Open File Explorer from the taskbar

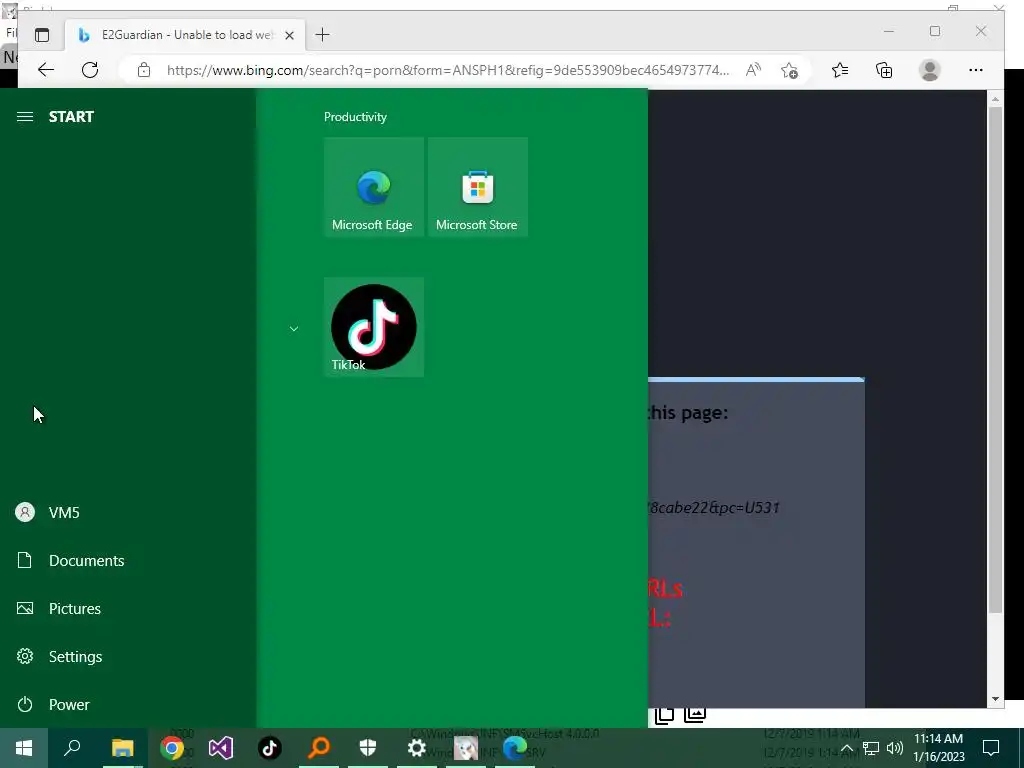122,748
